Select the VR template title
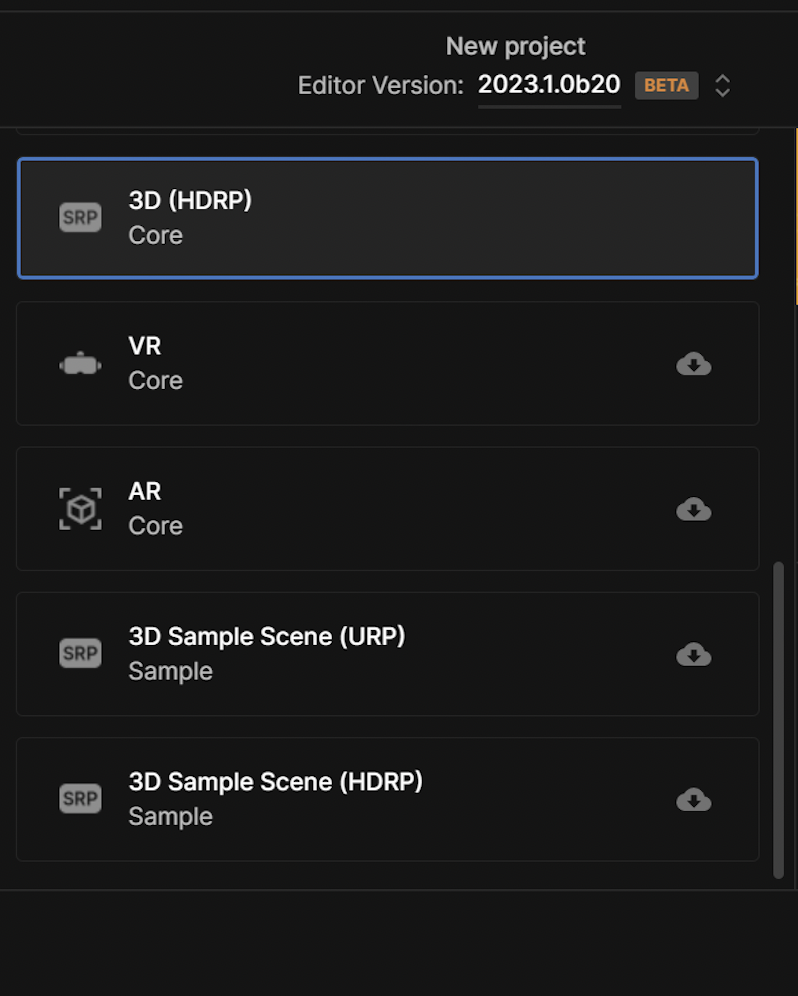Viewport: 798px width, 996px height. (145, 346)
